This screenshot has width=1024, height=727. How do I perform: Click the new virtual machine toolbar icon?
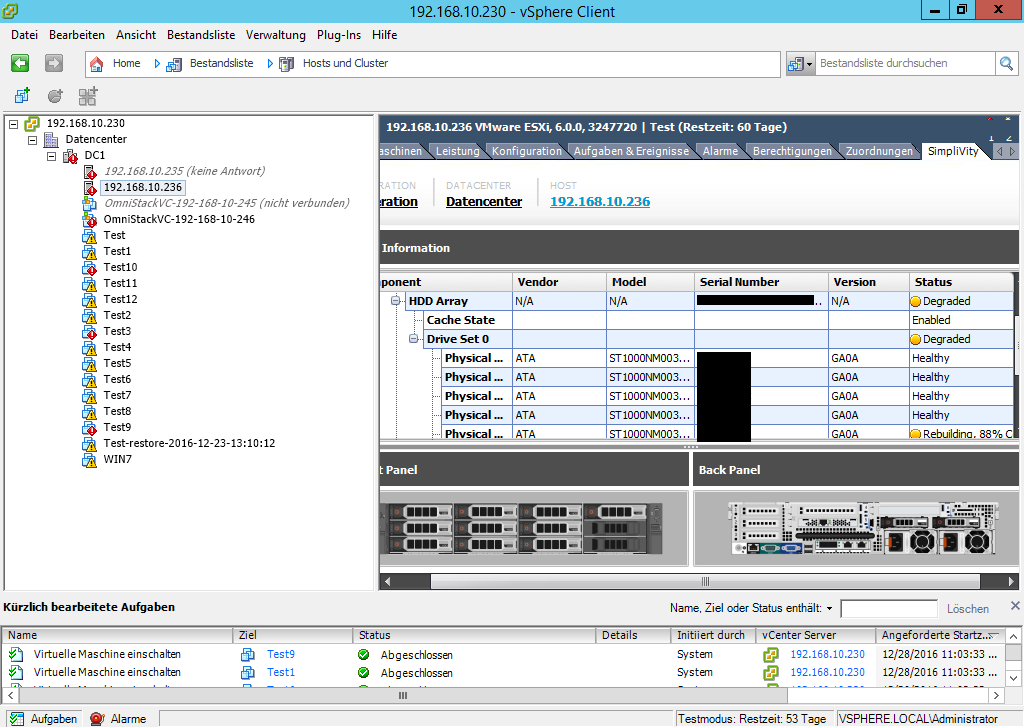click(x=22, y=96)
